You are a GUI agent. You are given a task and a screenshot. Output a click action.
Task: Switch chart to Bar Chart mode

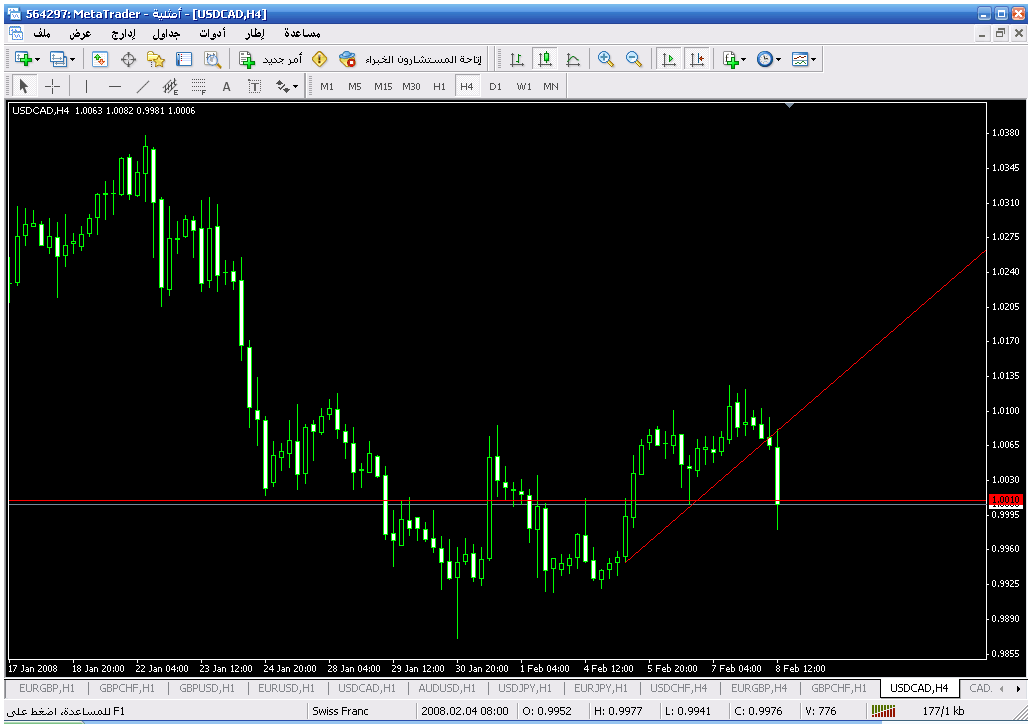pos(516,59)
